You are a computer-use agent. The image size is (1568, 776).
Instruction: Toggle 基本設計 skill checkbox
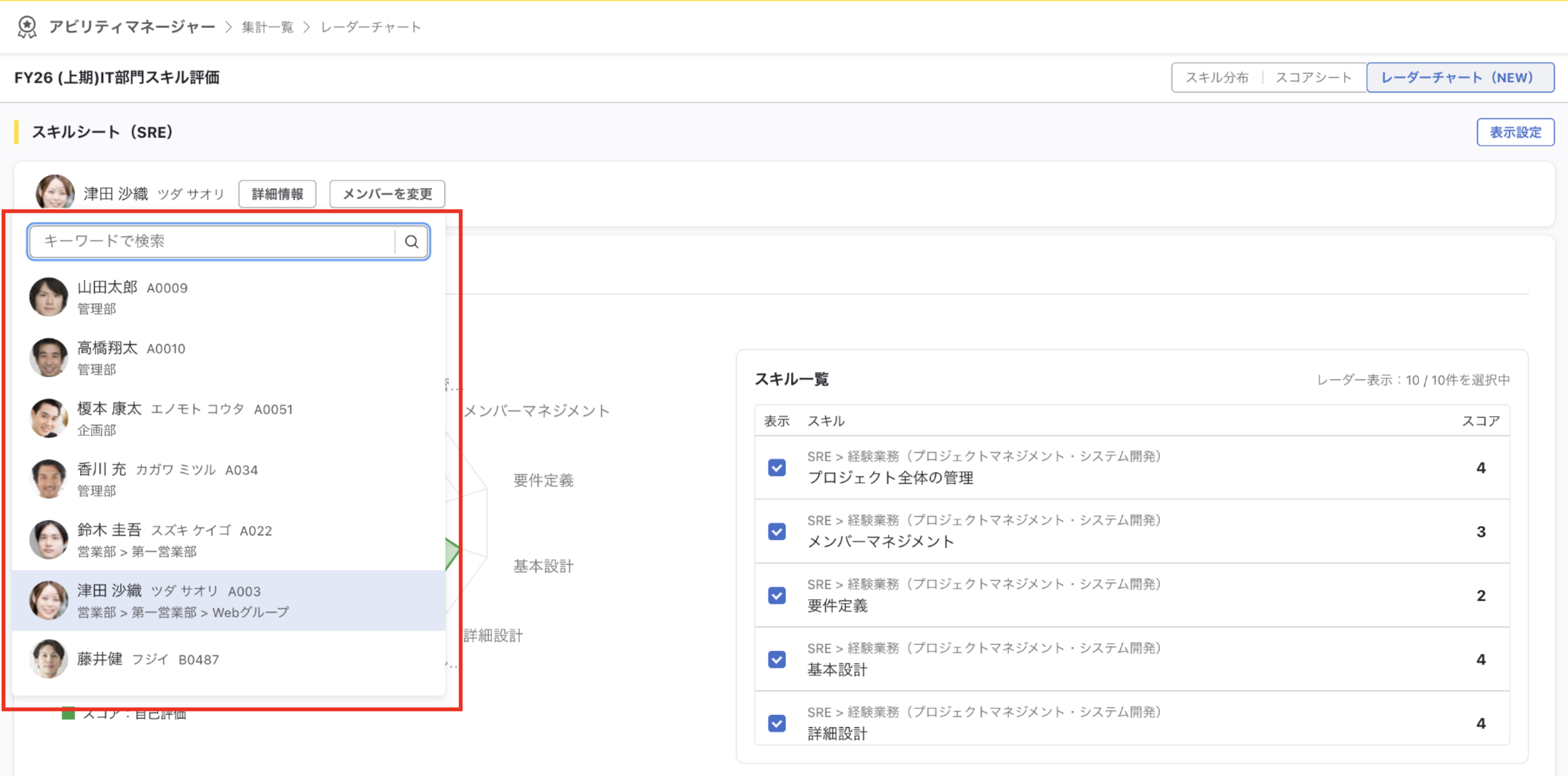776,659
